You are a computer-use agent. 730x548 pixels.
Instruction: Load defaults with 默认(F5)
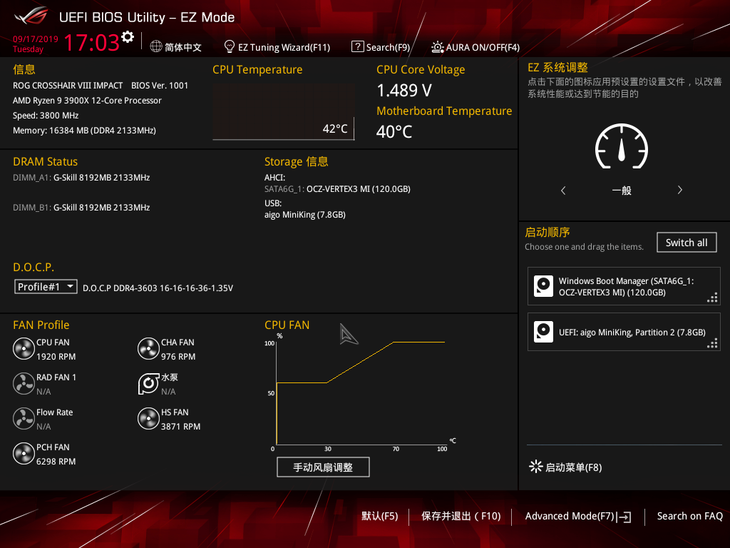379,516
